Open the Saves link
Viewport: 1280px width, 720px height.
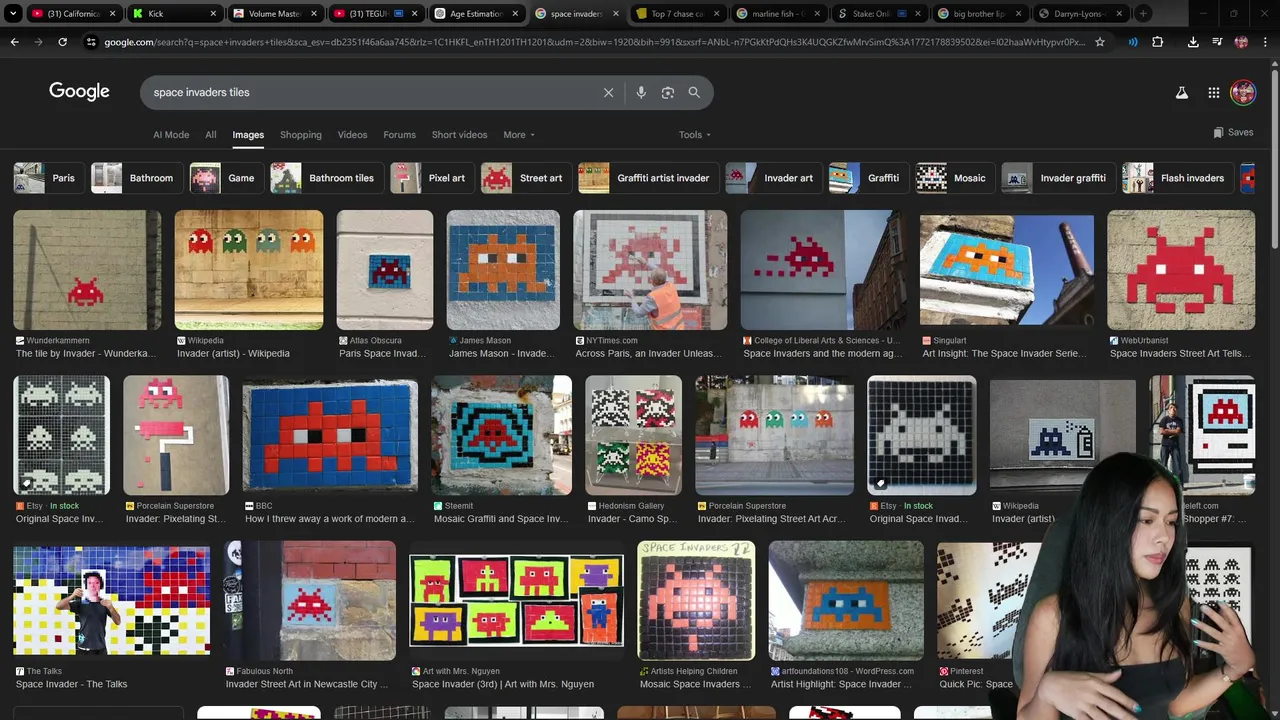(x=1233, y=132)
